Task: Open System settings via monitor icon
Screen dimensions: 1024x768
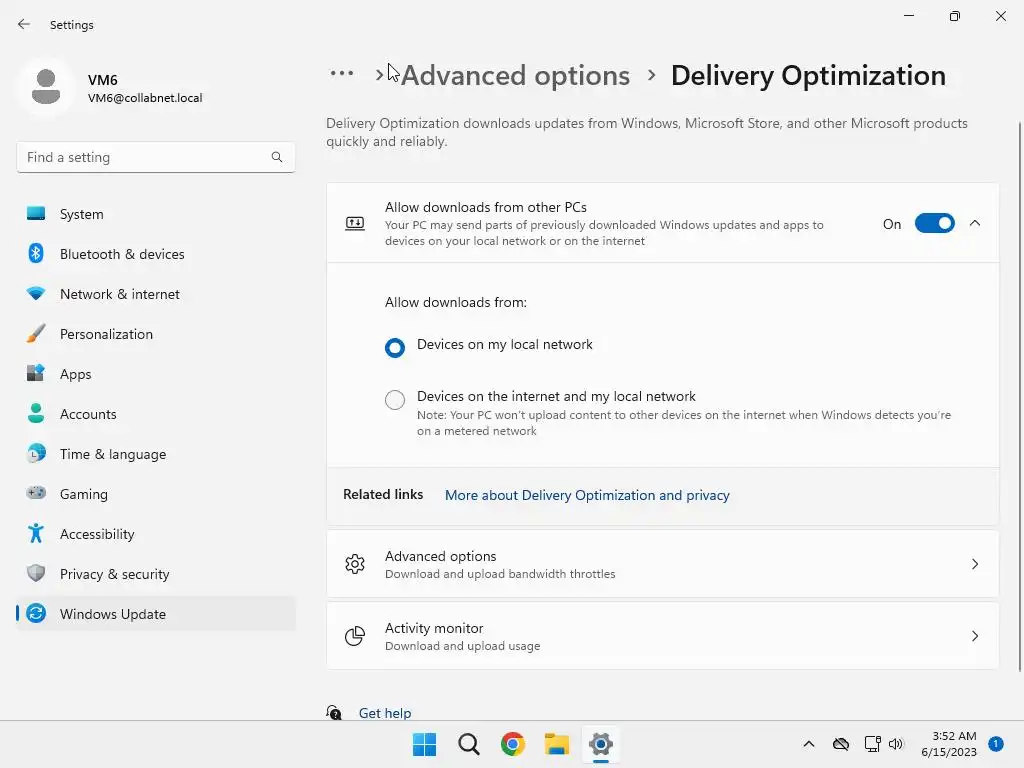Action: (x=36, y=214)
